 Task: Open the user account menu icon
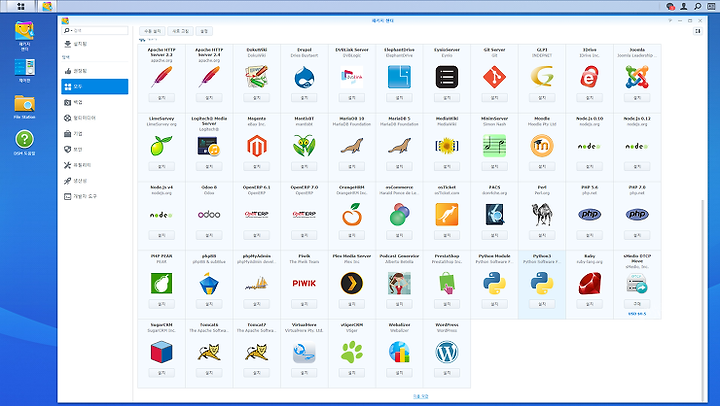[684, 6]
